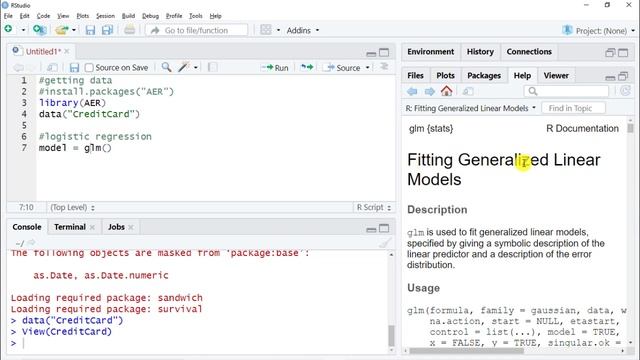
Task: Click the Create Project icon
Action: (40, 30)
